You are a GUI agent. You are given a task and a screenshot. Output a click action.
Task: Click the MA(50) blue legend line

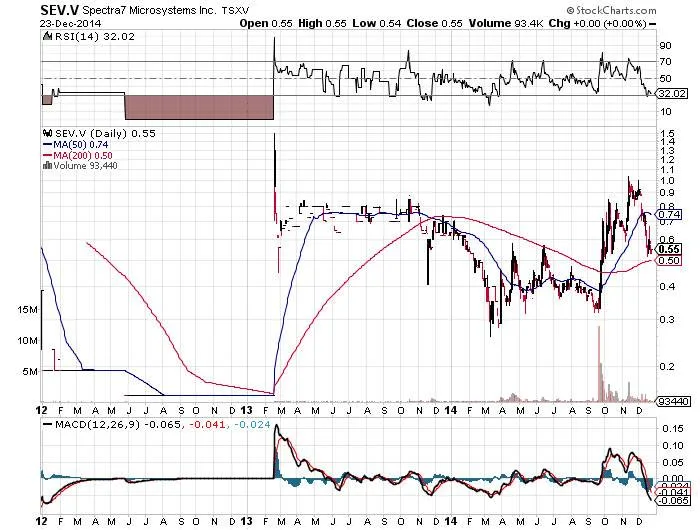pos(47,145)
